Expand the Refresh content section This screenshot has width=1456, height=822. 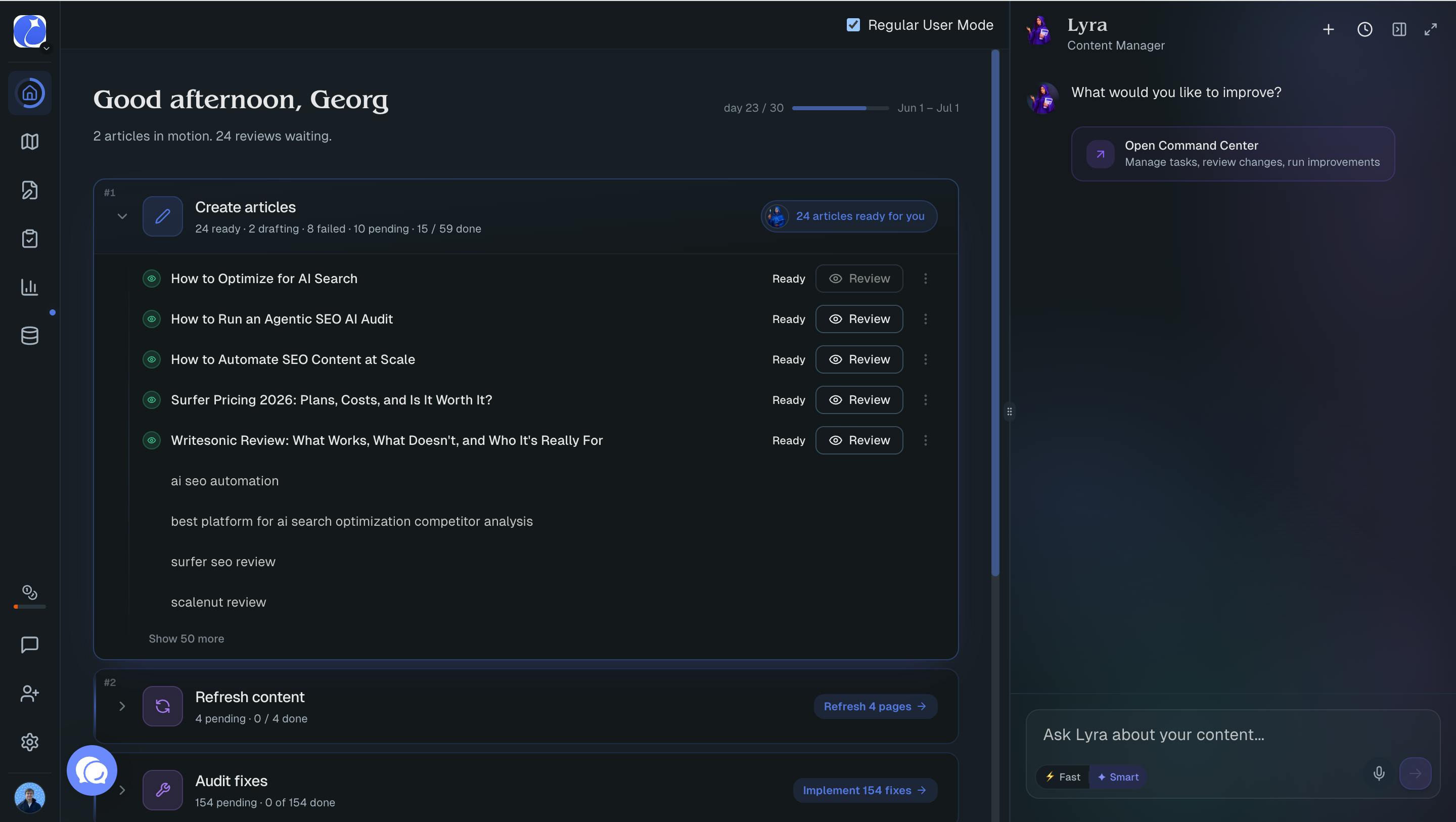point(122,706)
